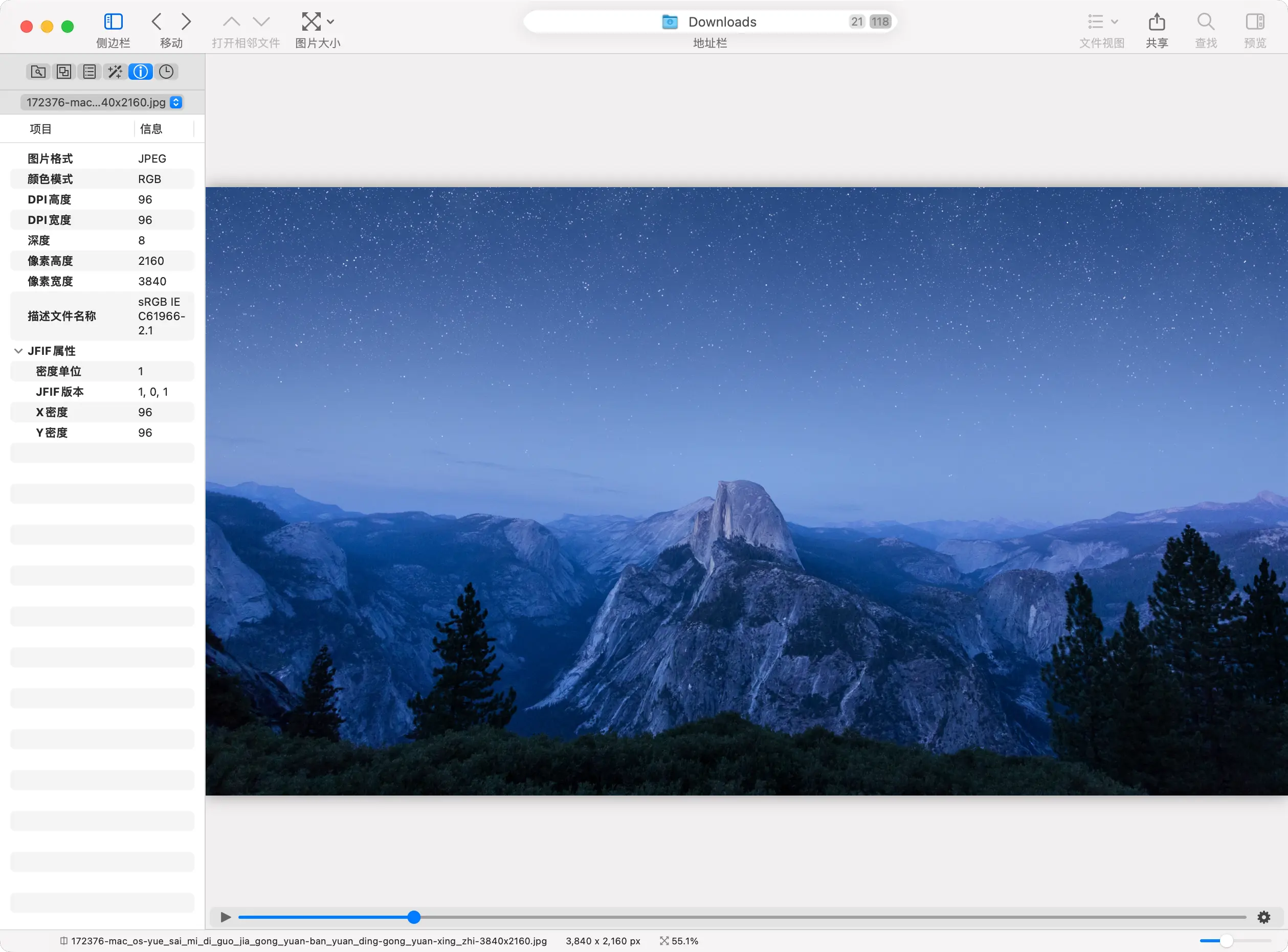Image resolution: width=1288 pixels, height=952 pixels.
Task: Adjust the bottom-right zoom slider
Action: point(1226,941)
